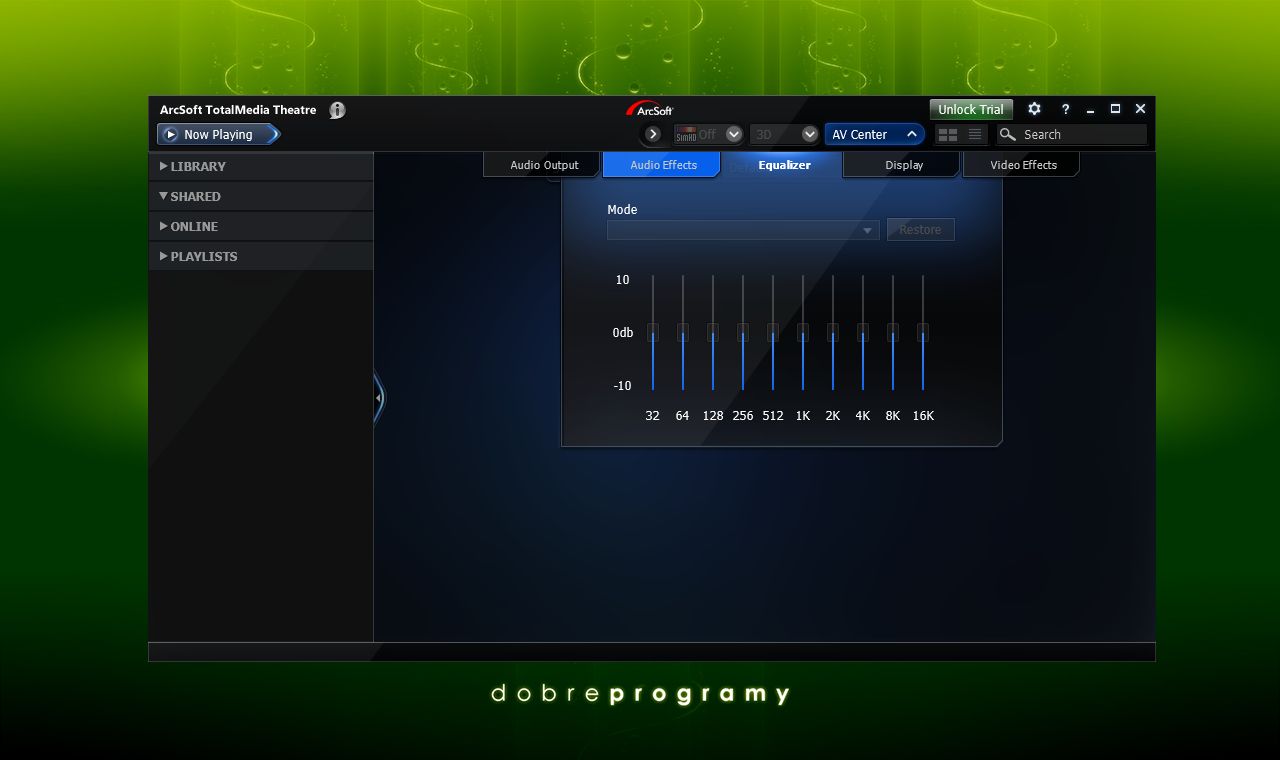The width and height of the screenshot is (1280, 760).
Task: Switch to the Video Effects tab
Action: click(1023, 165)
